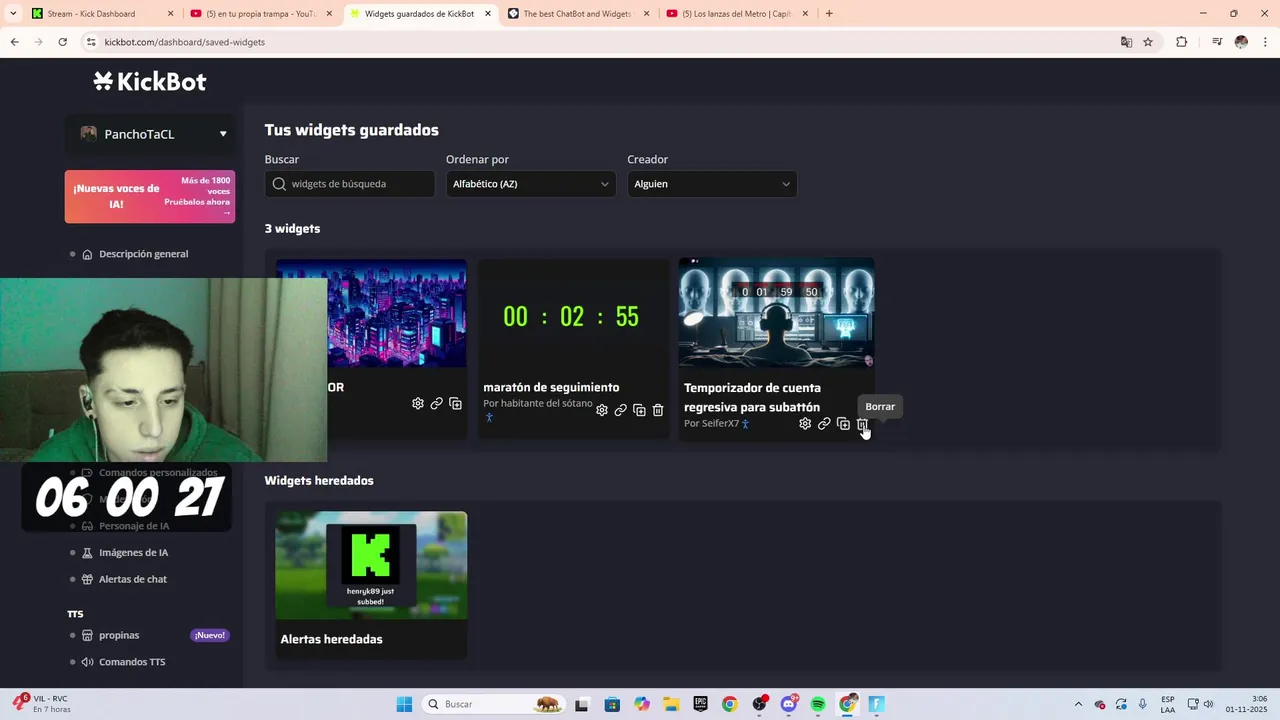Open settings for maratón de seguimiento widget
The image size is (1280, 720).
point(602,410)
